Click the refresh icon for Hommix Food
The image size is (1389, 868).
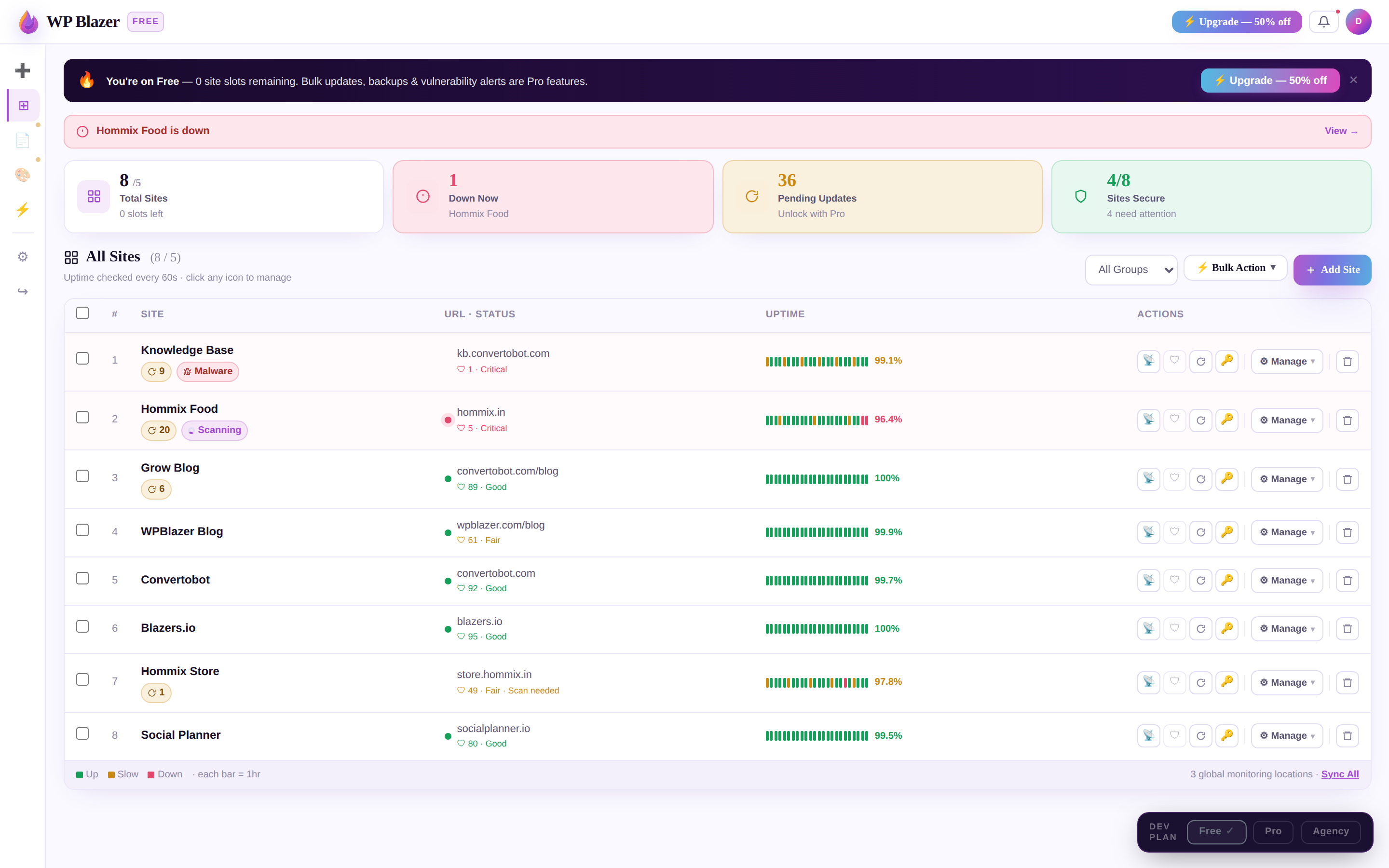[x=1201, y=420]
